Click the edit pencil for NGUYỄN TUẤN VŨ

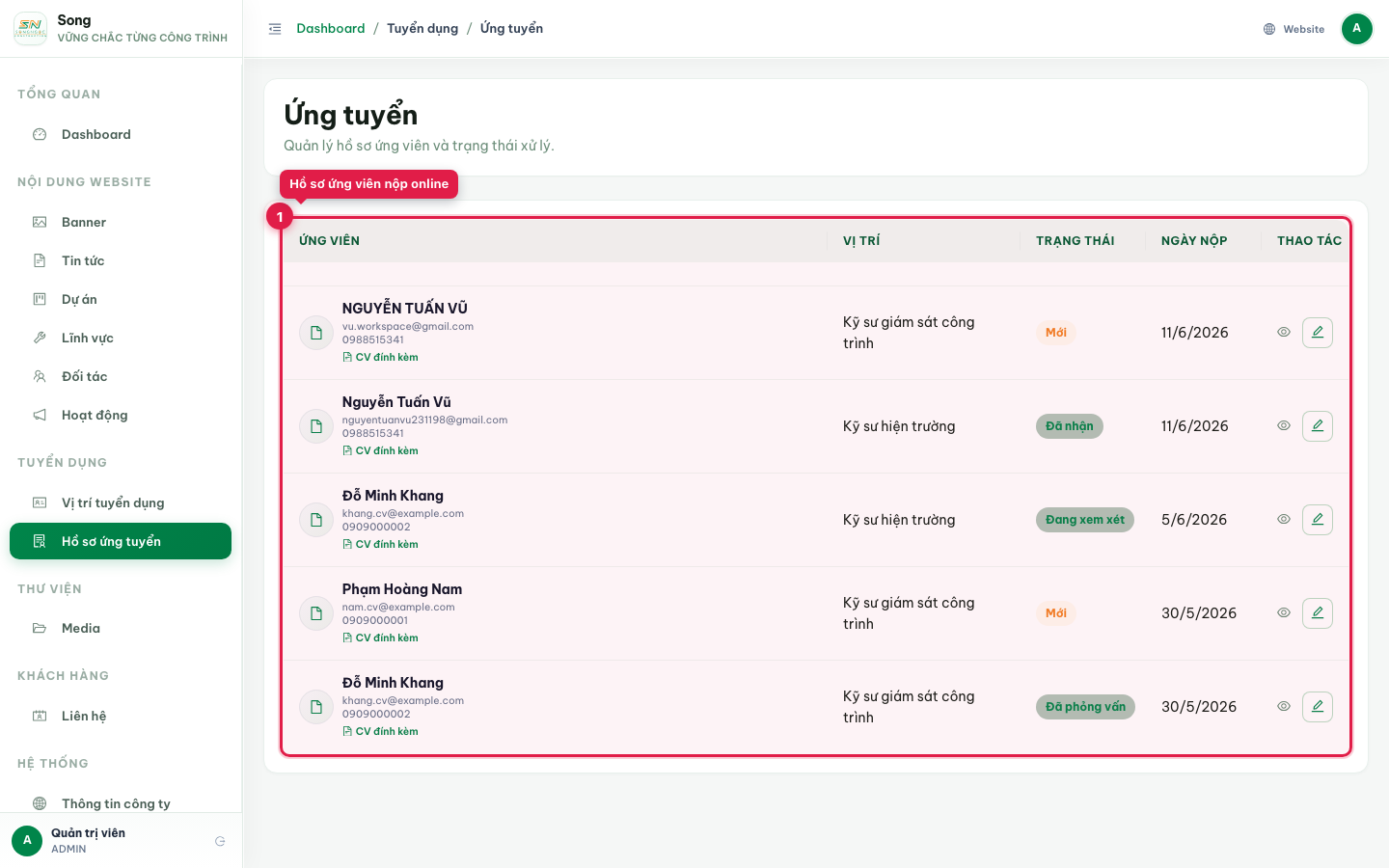1318,333
